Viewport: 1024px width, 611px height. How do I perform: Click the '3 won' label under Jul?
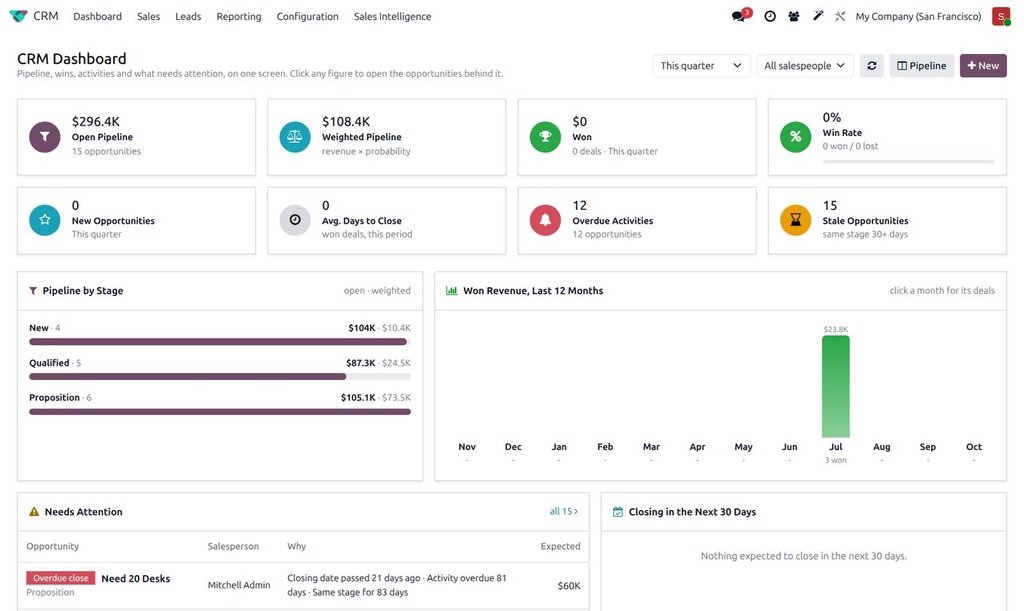[x=835, y=460]
